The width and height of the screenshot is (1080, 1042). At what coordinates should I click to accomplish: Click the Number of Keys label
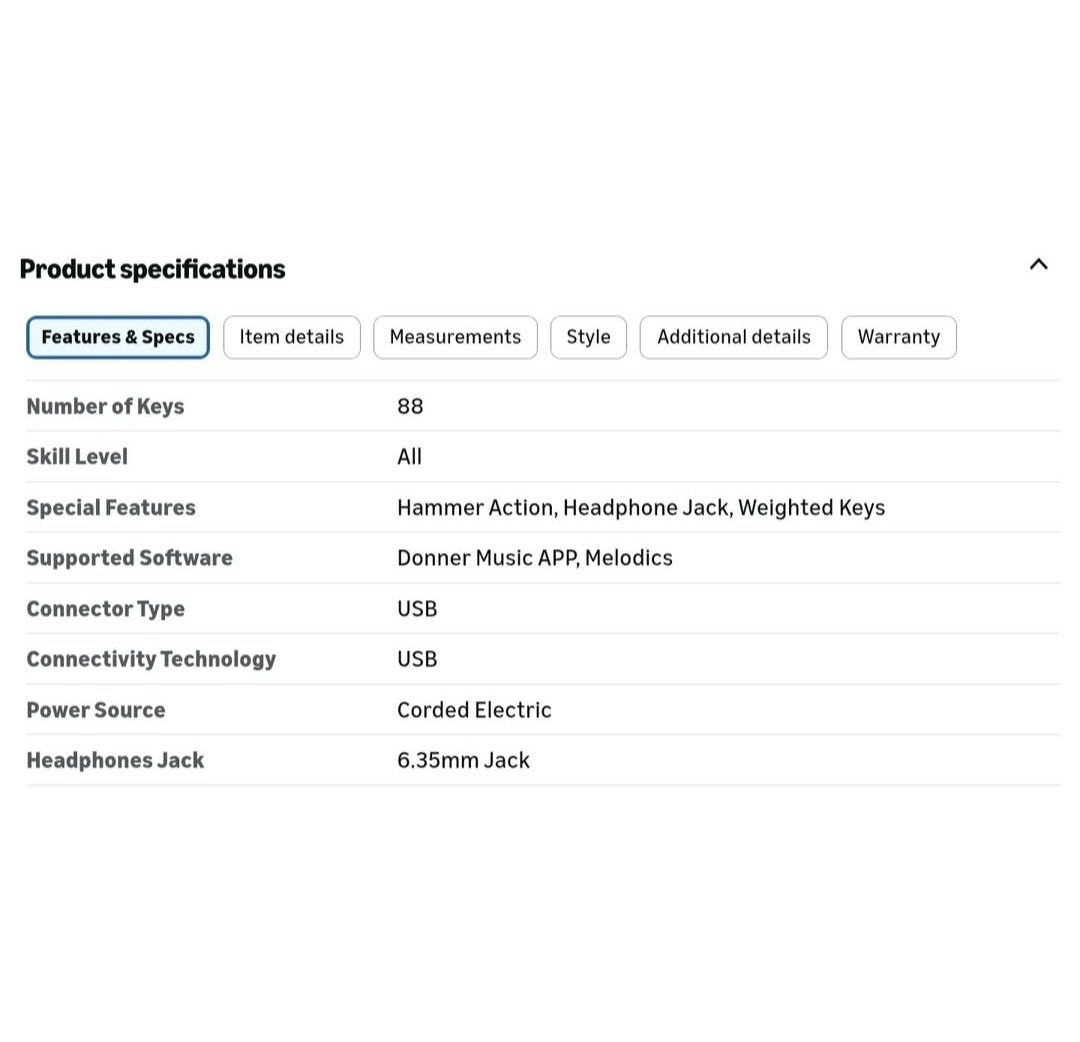coord(105,406)
